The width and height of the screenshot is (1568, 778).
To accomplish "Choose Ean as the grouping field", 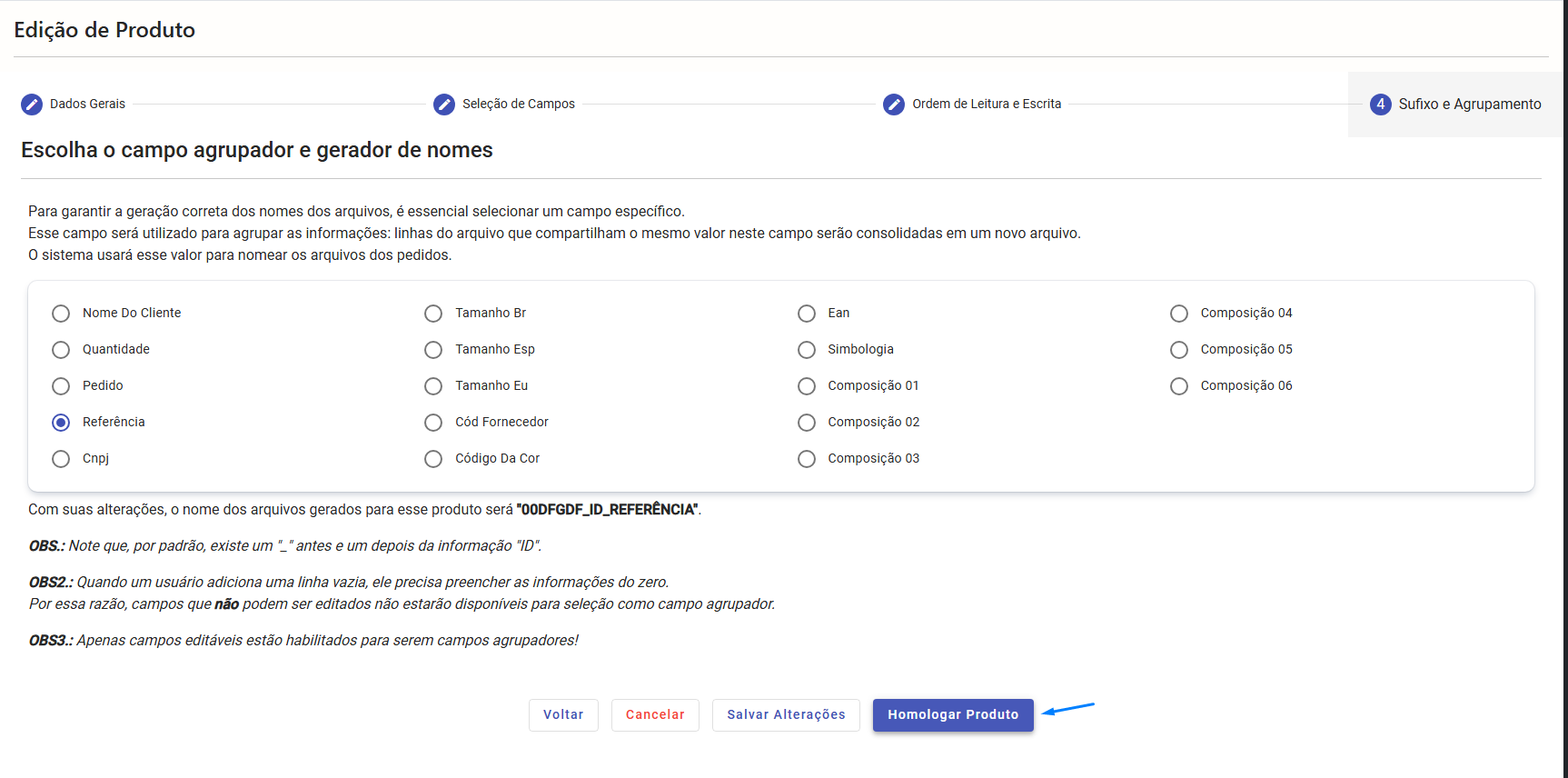I will pyautogui.click(x=807, y=314).
